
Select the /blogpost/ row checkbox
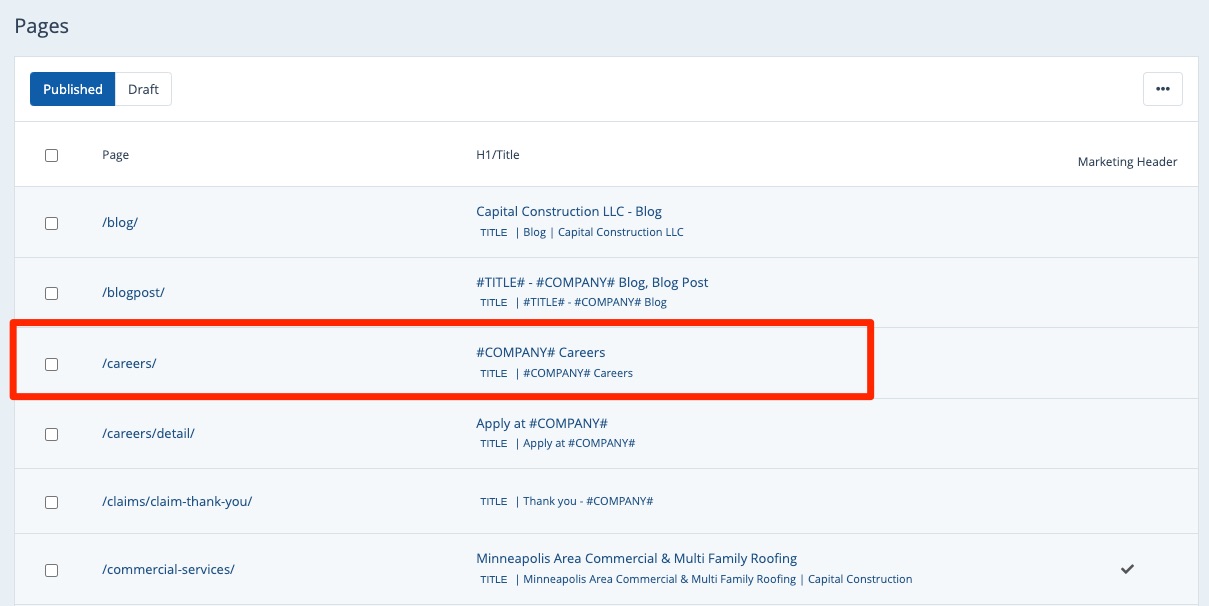(52, 293)
